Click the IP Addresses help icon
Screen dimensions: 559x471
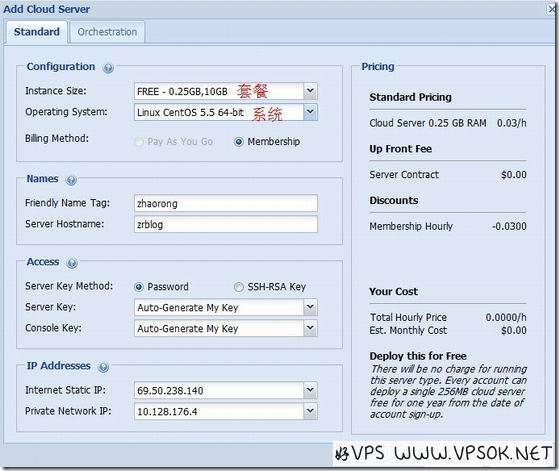[x=103, y=367]
